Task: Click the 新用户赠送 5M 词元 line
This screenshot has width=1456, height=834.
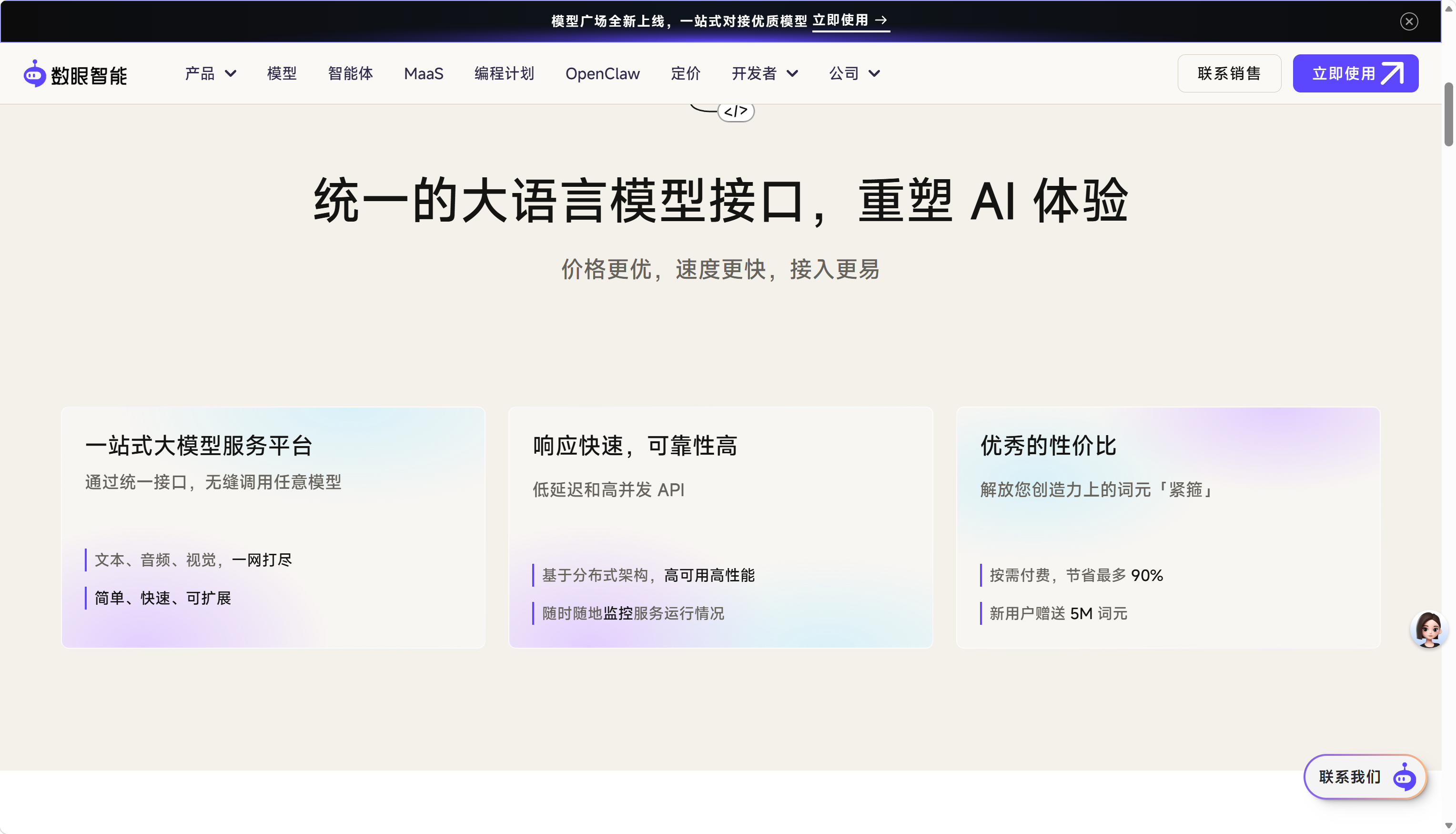Action: click(x=1059, y=613)
